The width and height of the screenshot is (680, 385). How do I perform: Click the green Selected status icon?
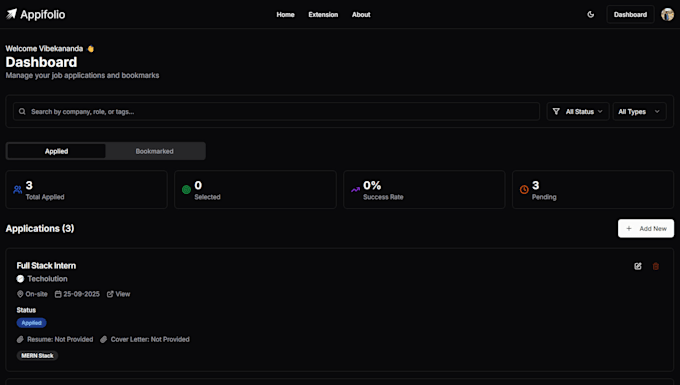(x=186, y=189)
